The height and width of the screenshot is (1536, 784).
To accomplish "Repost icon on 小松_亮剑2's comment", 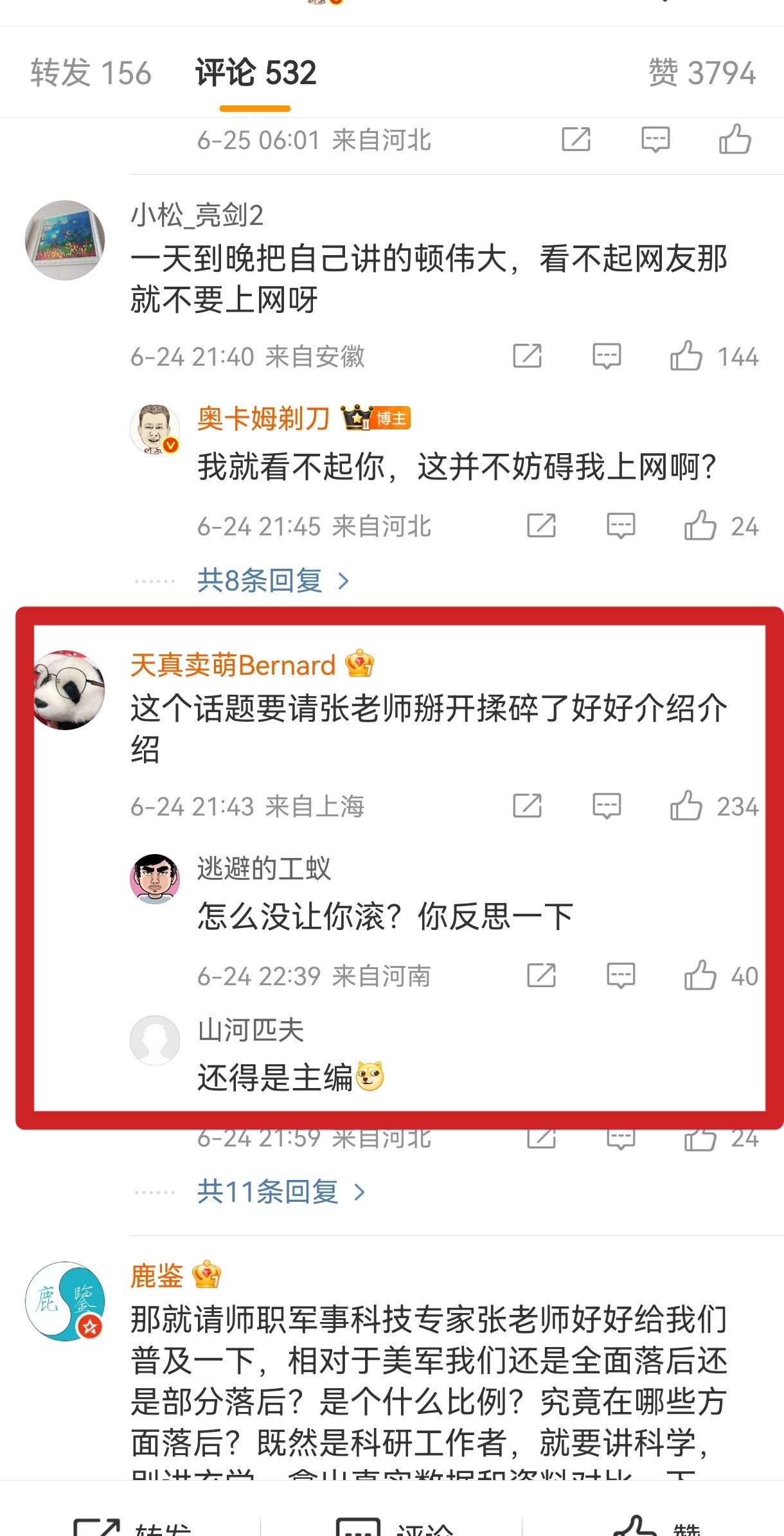I will pyautogui.click(x=527, y=356).
